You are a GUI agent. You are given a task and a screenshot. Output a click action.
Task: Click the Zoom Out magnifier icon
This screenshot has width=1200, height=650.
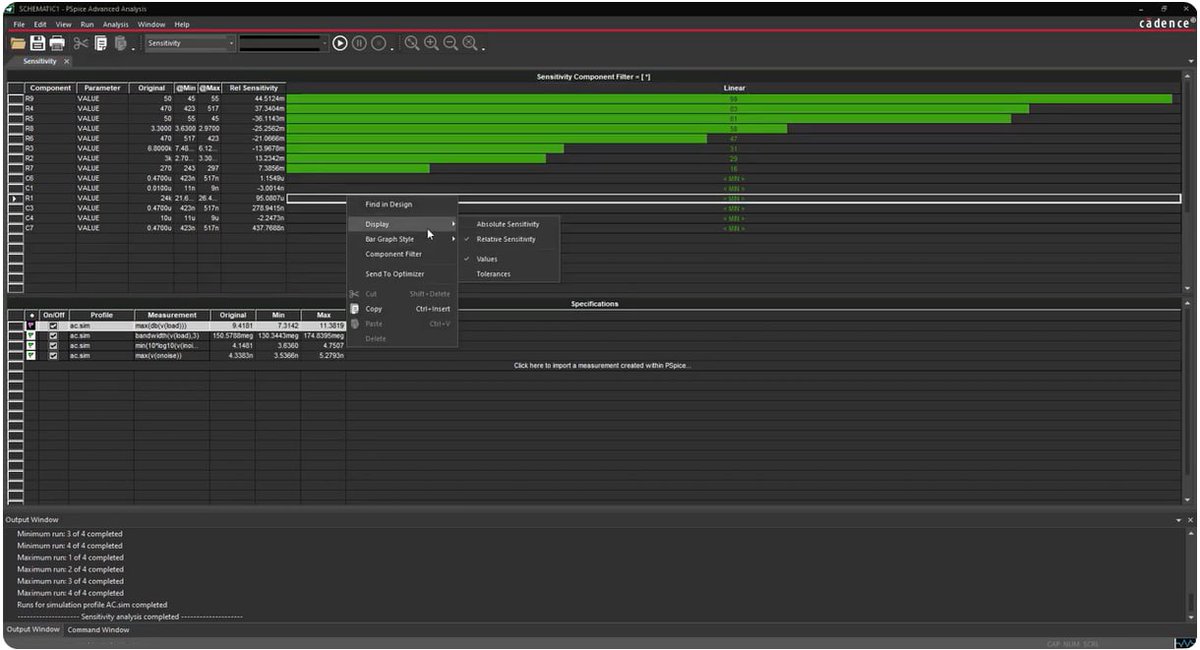pyautogui.click(x=450, y=43)
